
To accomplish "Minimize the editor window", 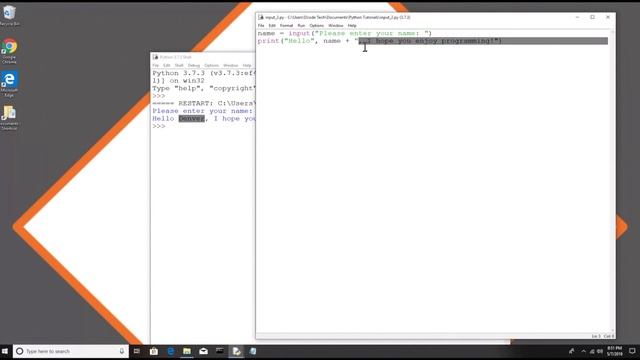I will (x=577, y=17).
